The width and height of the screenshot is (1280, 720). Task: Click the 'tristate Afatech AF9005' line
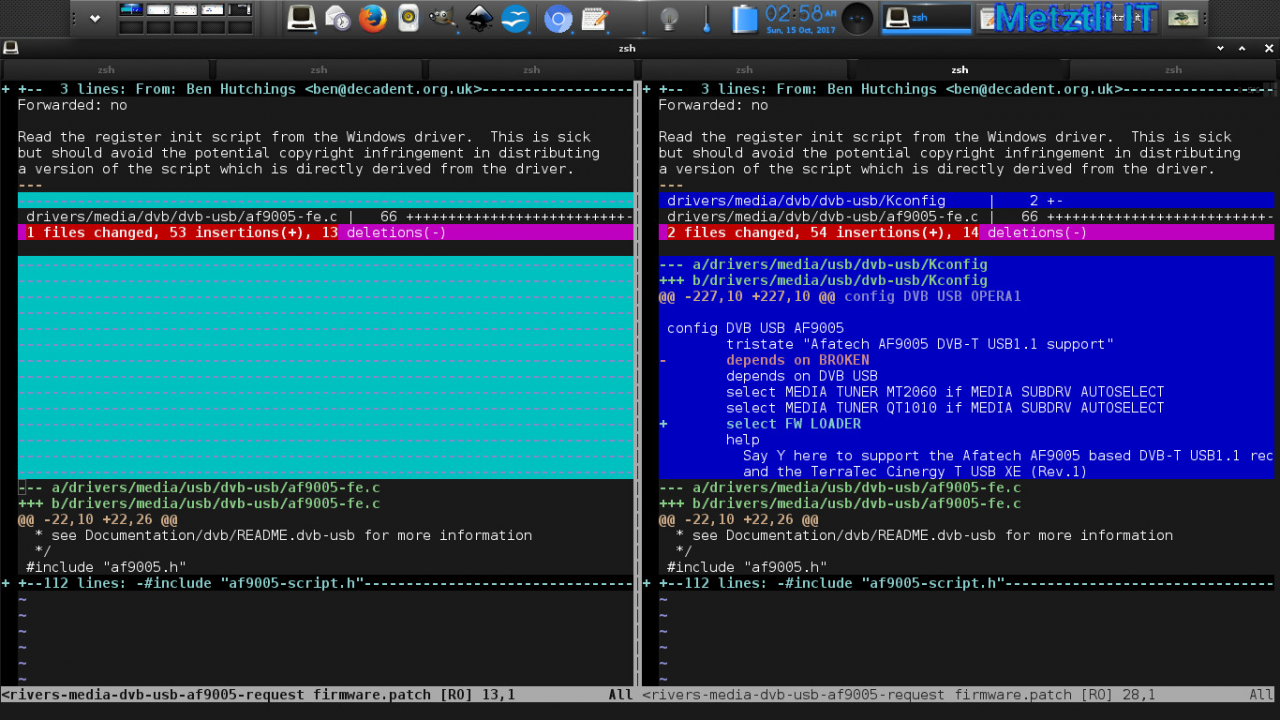(x=920, y=344)
